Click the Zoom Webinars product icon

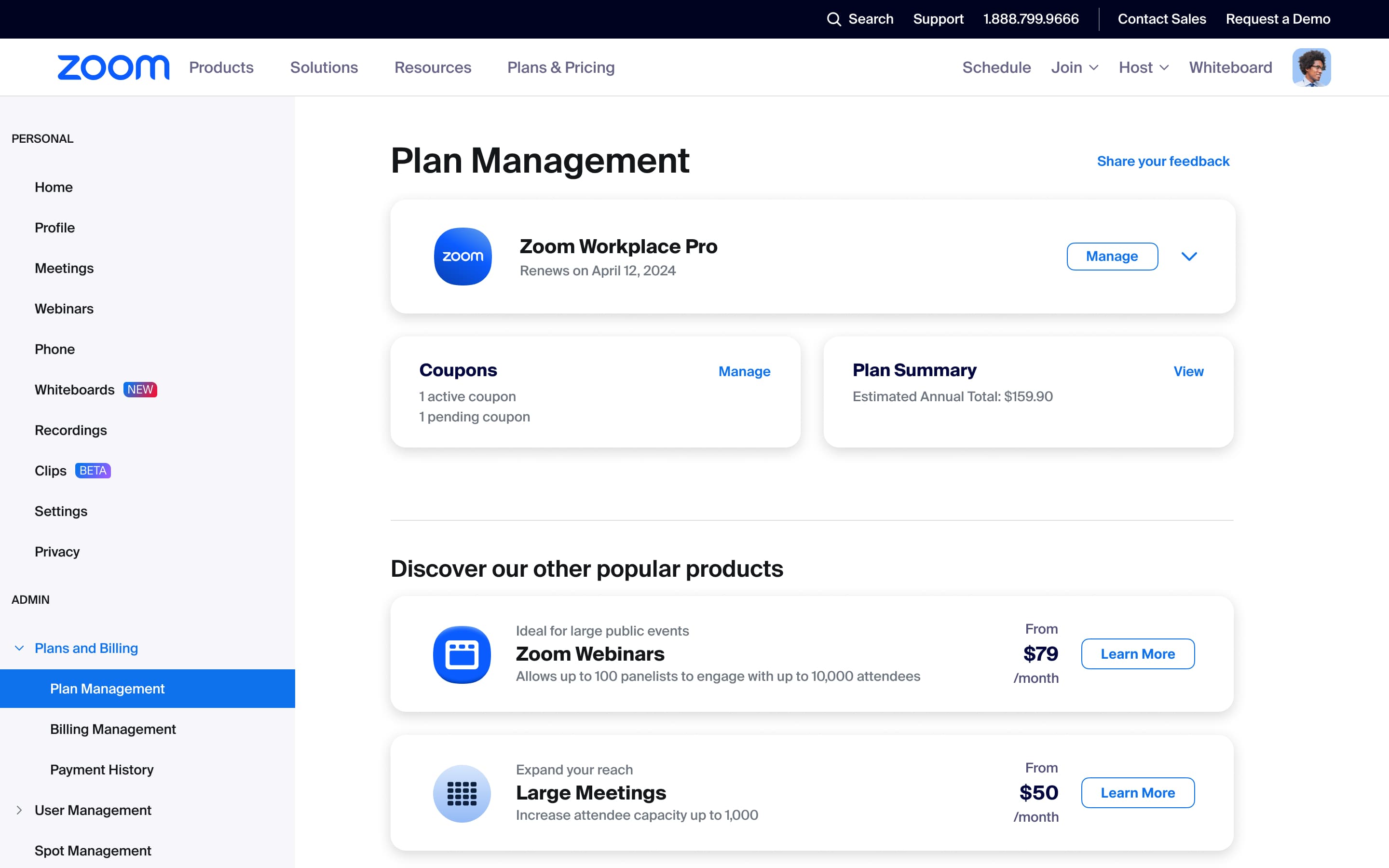(x=462, y=654)
